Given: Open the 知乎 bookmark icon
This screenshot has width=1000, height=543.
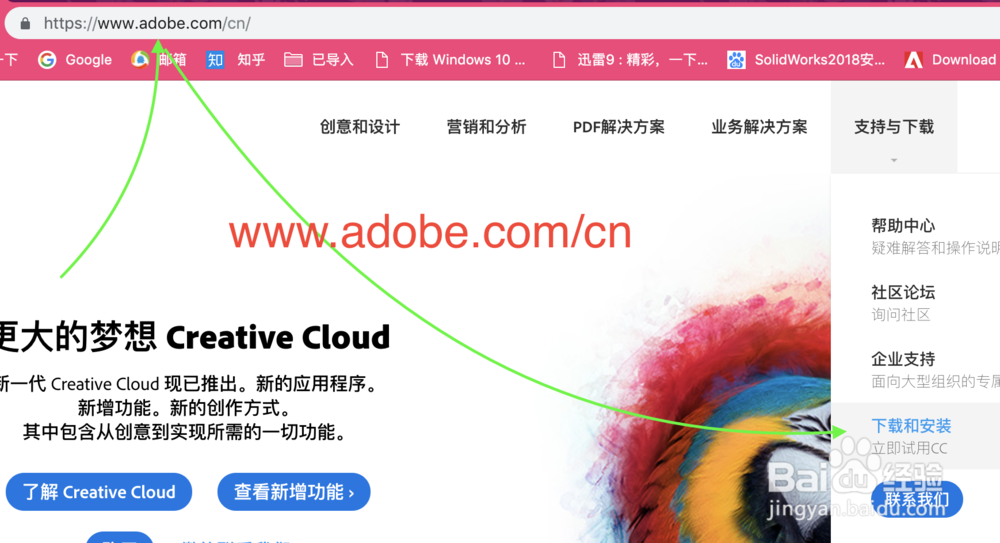Looking at the screenshot, I should [x=215, y=60].
